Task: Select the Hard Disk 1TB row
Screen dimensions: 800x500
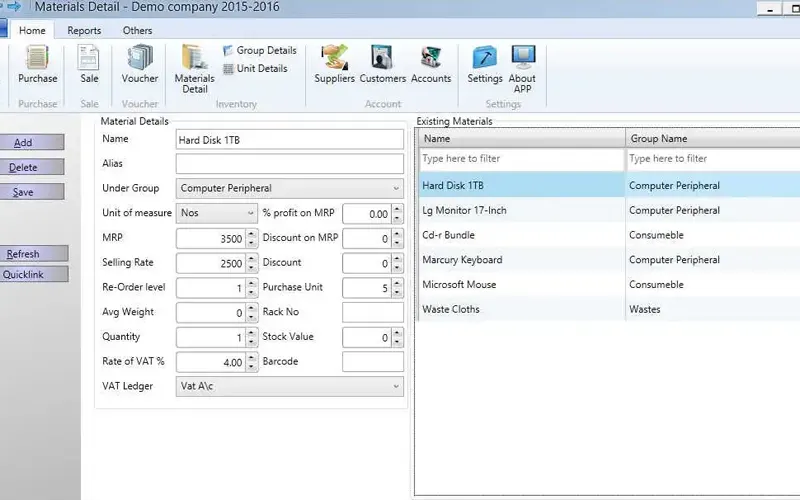Action: (609, 185)
